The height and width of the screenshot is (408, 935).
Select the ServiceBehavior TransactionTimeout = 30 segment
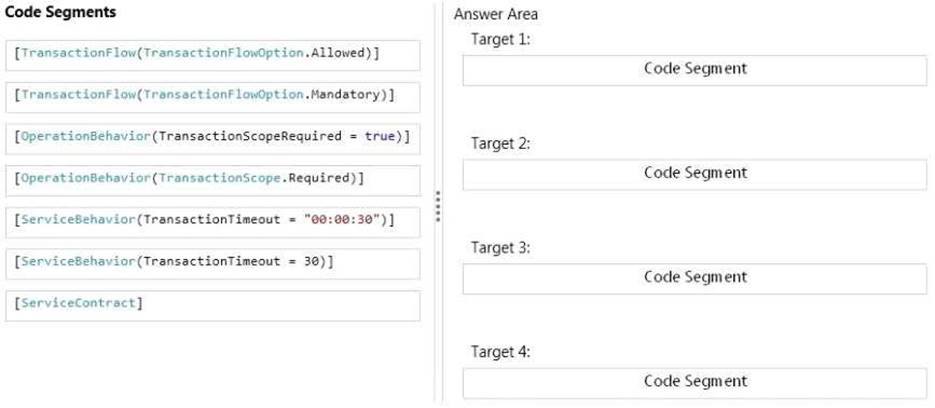[x=213, y=264]
